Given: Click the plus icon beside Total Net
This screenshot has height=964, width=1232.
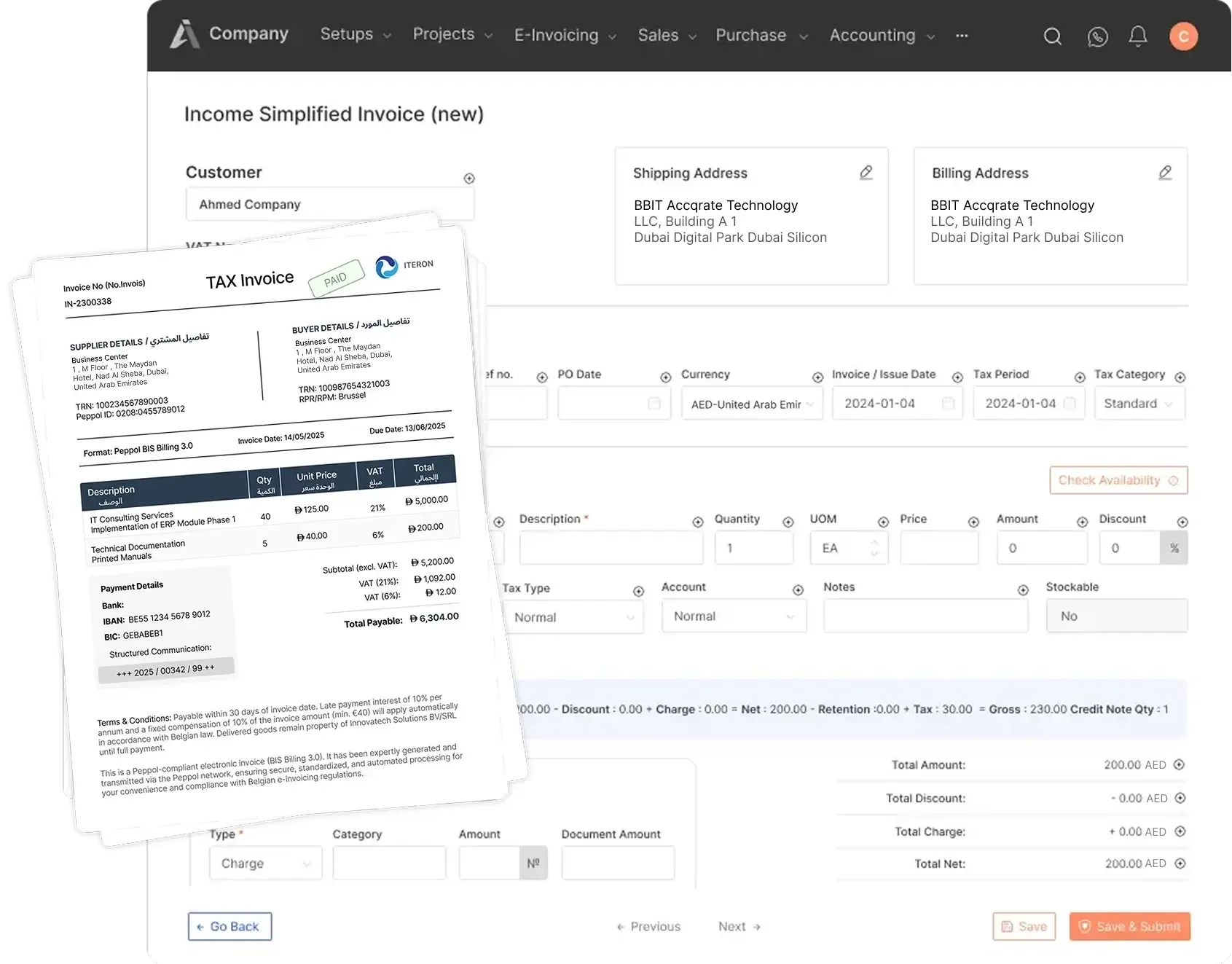Looking at the screenshot, I should [1180, 863].
